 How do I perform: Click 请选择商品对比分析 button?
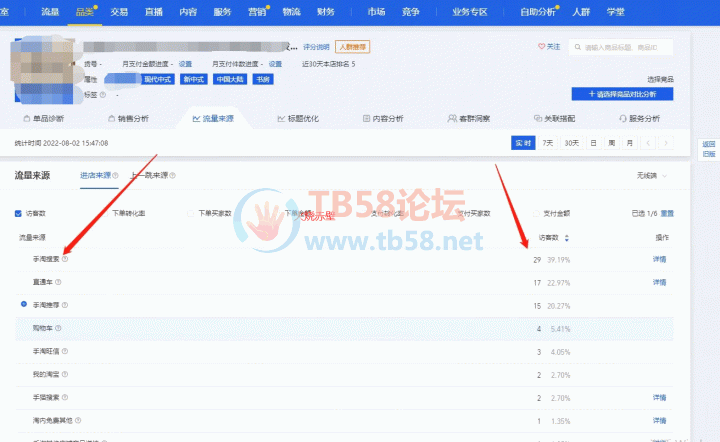click(622, 94)
